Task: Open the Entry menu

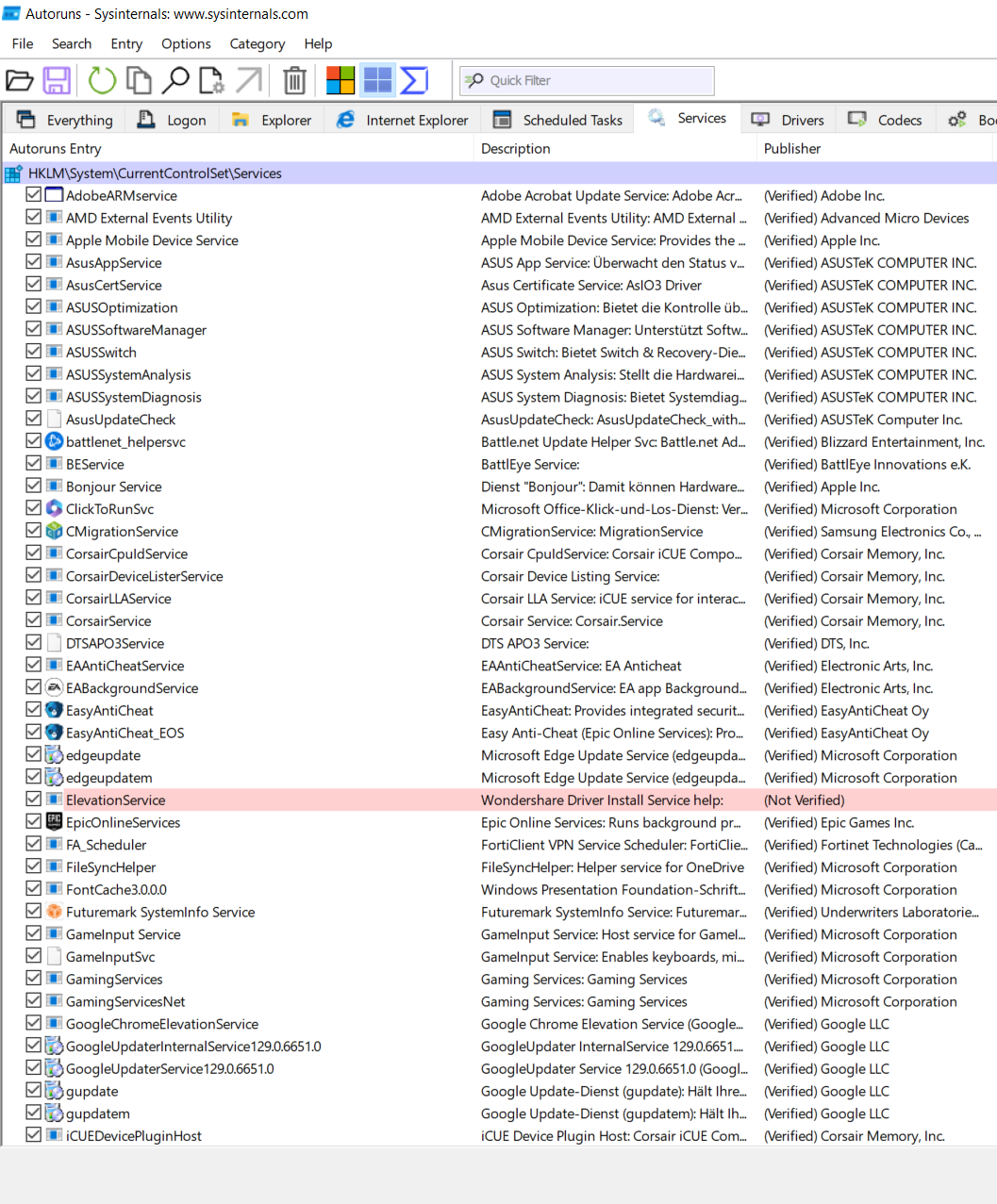Action: [126, 43]
